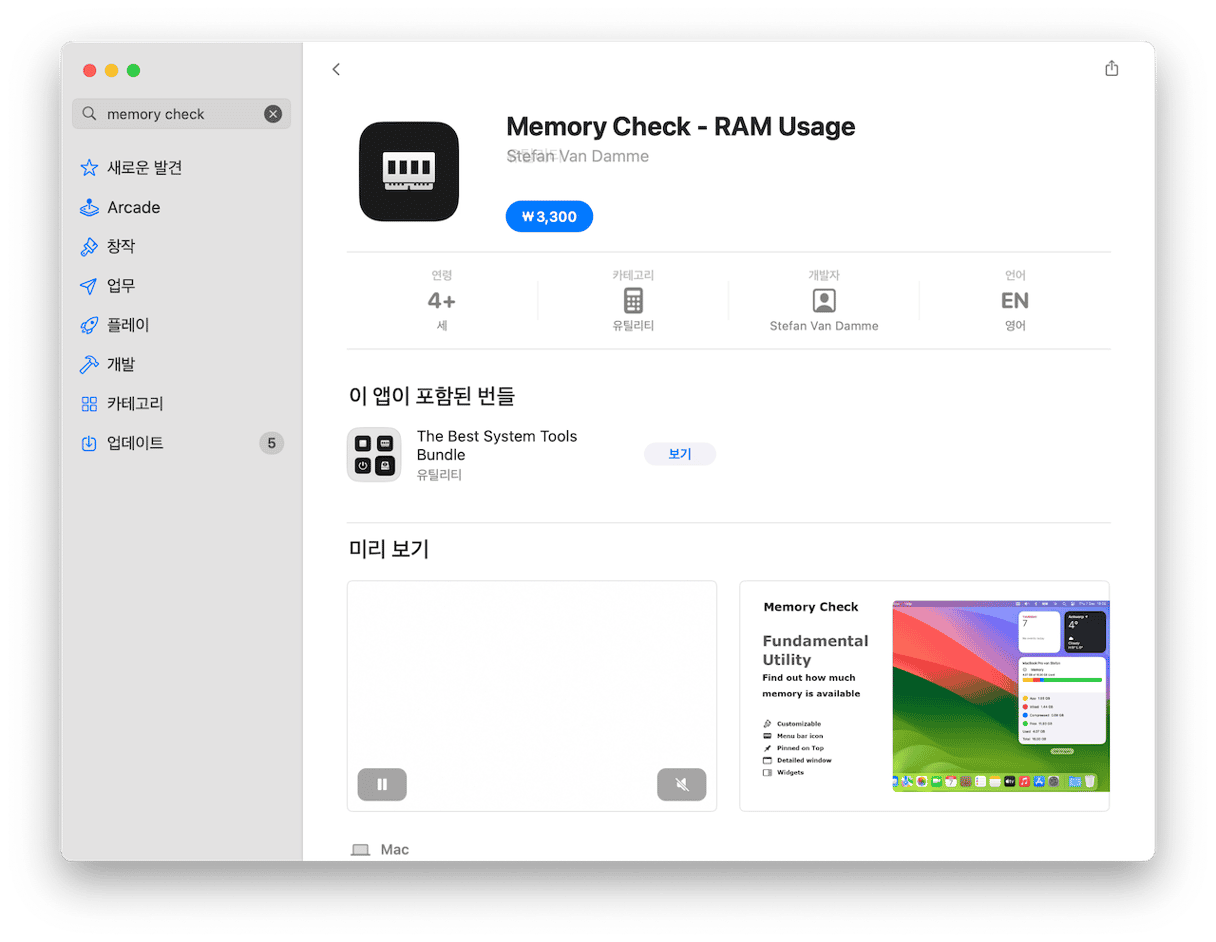Click The Best System Tools Bundle title
Image resolution: width=1216 pixels, height=942 pixels.
coord(497,445)
